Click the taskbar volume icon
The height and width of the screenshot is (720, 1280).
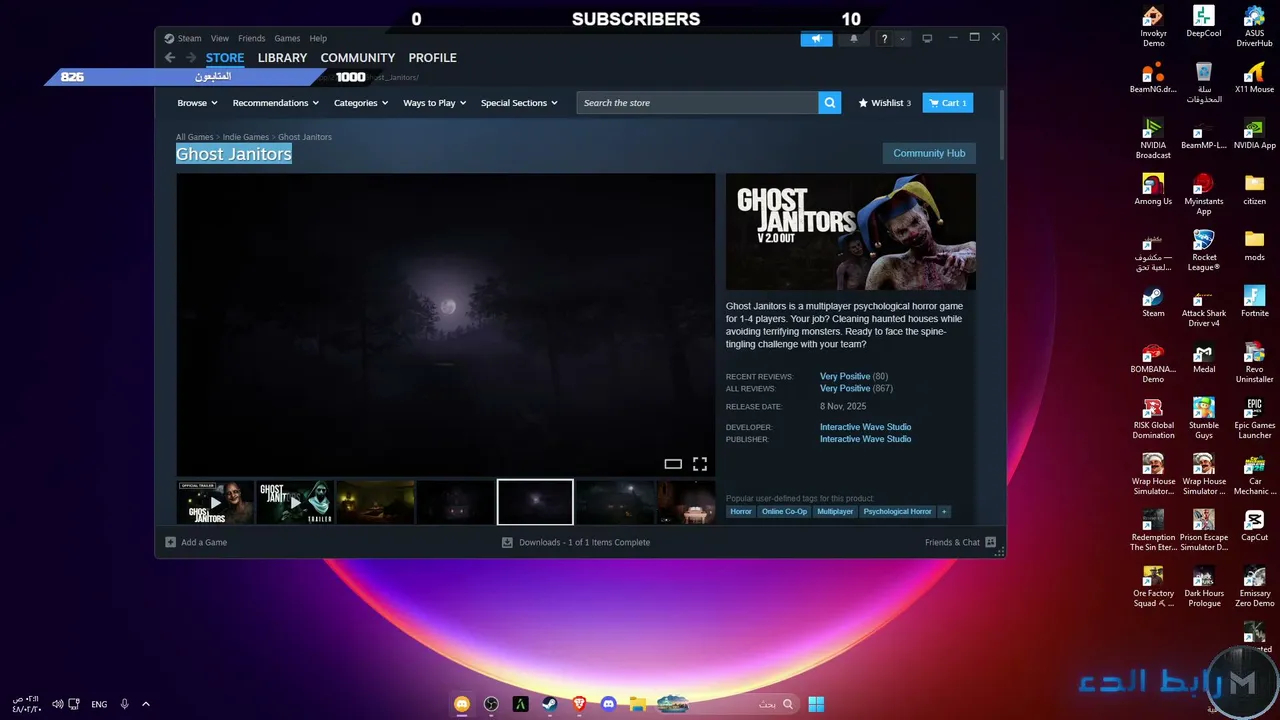point(57,704)
